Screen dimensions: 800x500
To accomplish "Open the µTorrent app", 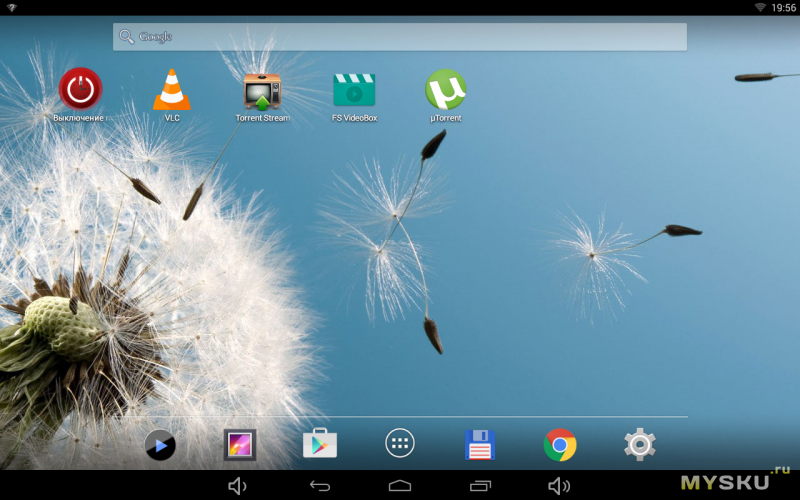I will 445,89.
